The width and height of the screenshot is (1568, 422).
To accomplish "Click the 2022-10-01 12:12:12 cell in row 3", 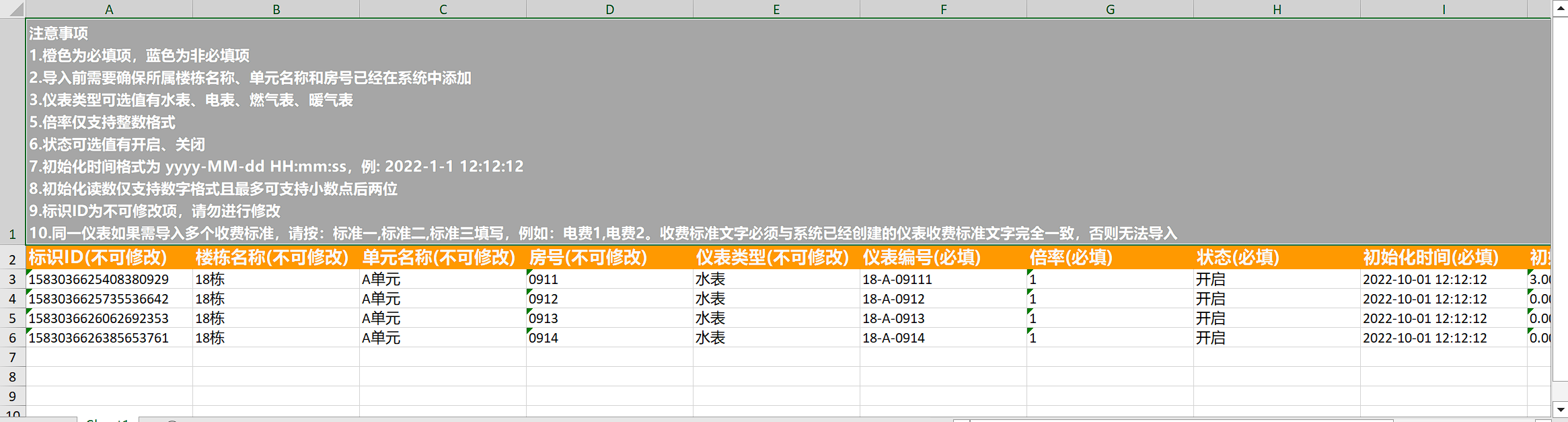I will [x=1444, y=279].
